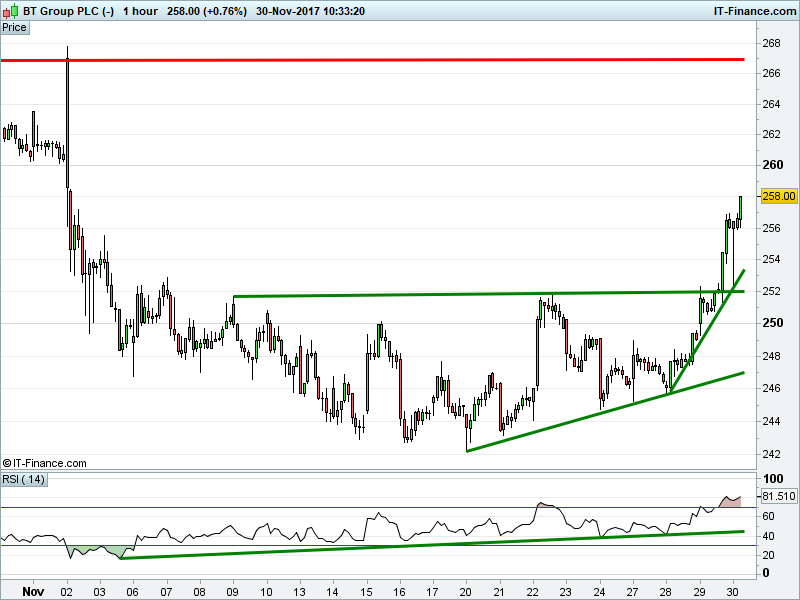Click the 27 date label on time axis

point(633,592)
